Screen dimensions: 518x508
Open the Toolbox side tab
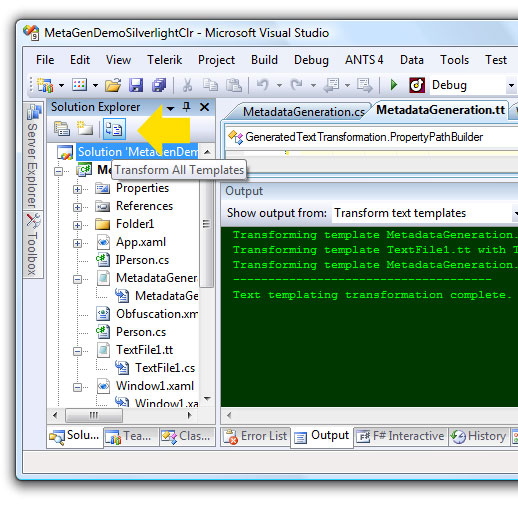coord(33,244)
